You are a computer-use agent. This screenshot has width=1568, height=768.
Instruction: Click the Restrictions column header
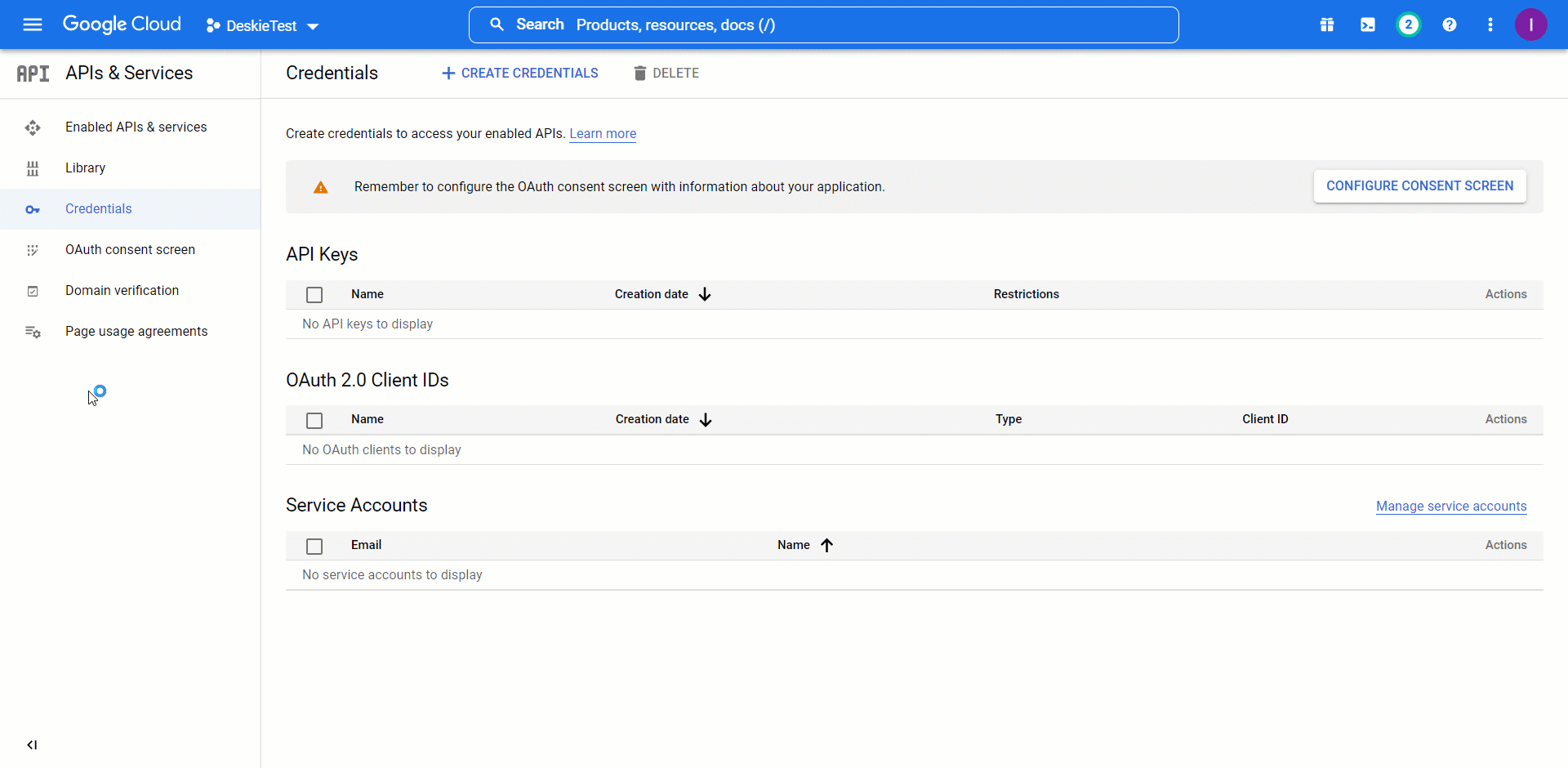coord(1026,294)
